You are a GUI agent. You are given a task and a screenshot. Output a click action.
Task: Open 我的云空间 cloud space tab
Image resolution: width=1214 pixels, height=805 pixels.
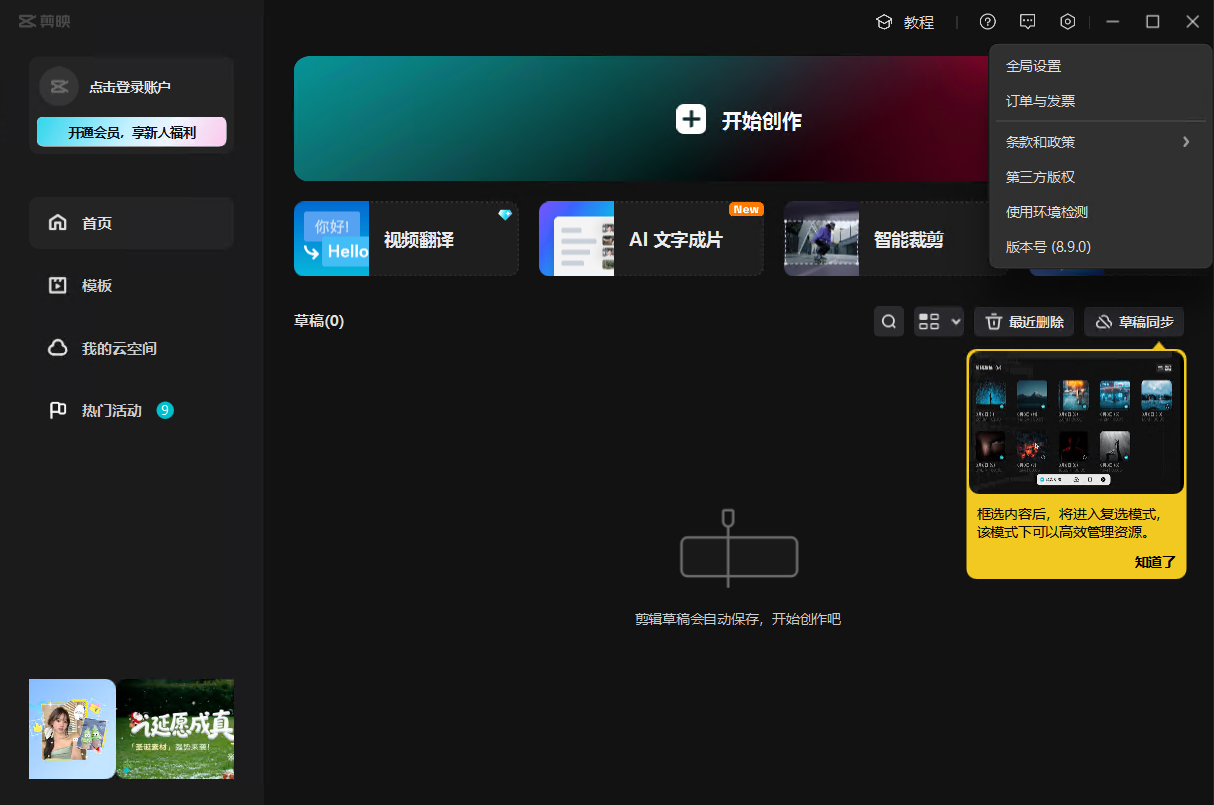click(118, 349)
